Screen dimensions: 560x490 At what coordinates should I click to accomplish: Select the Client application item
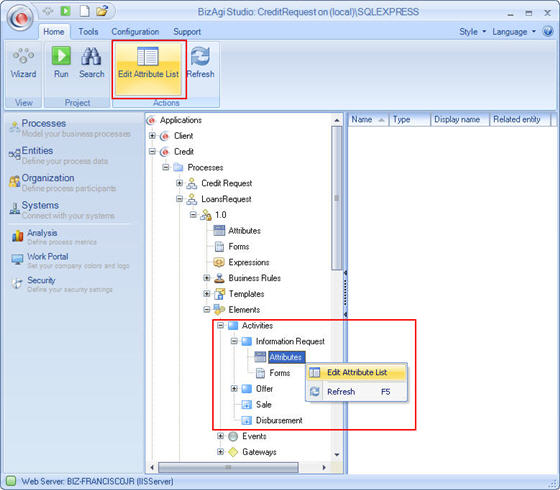click(x=184, y=136)
